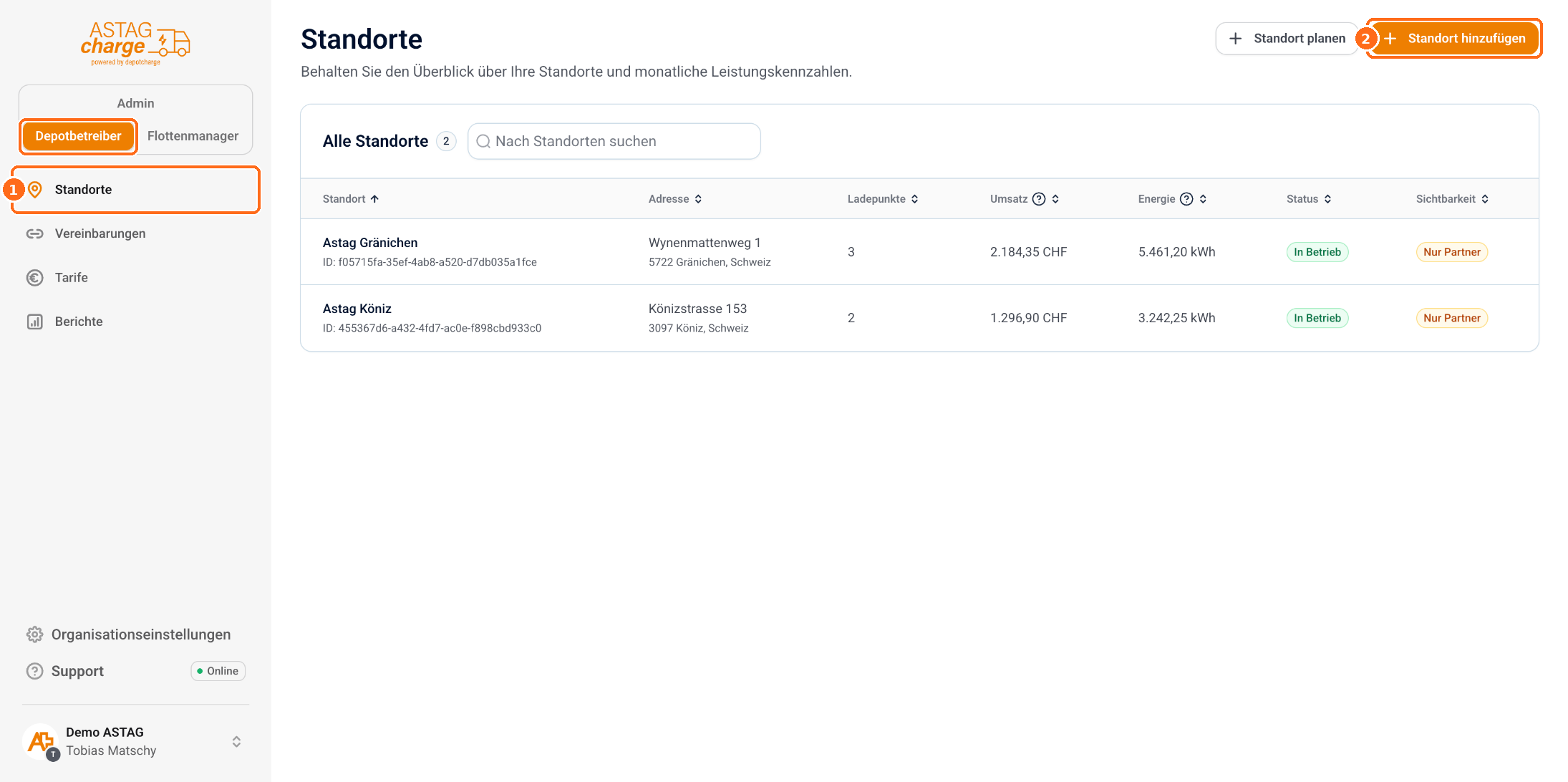Click the search magnifier icon
Viewport: 1568px width, 782px height.
click(483, 142)
